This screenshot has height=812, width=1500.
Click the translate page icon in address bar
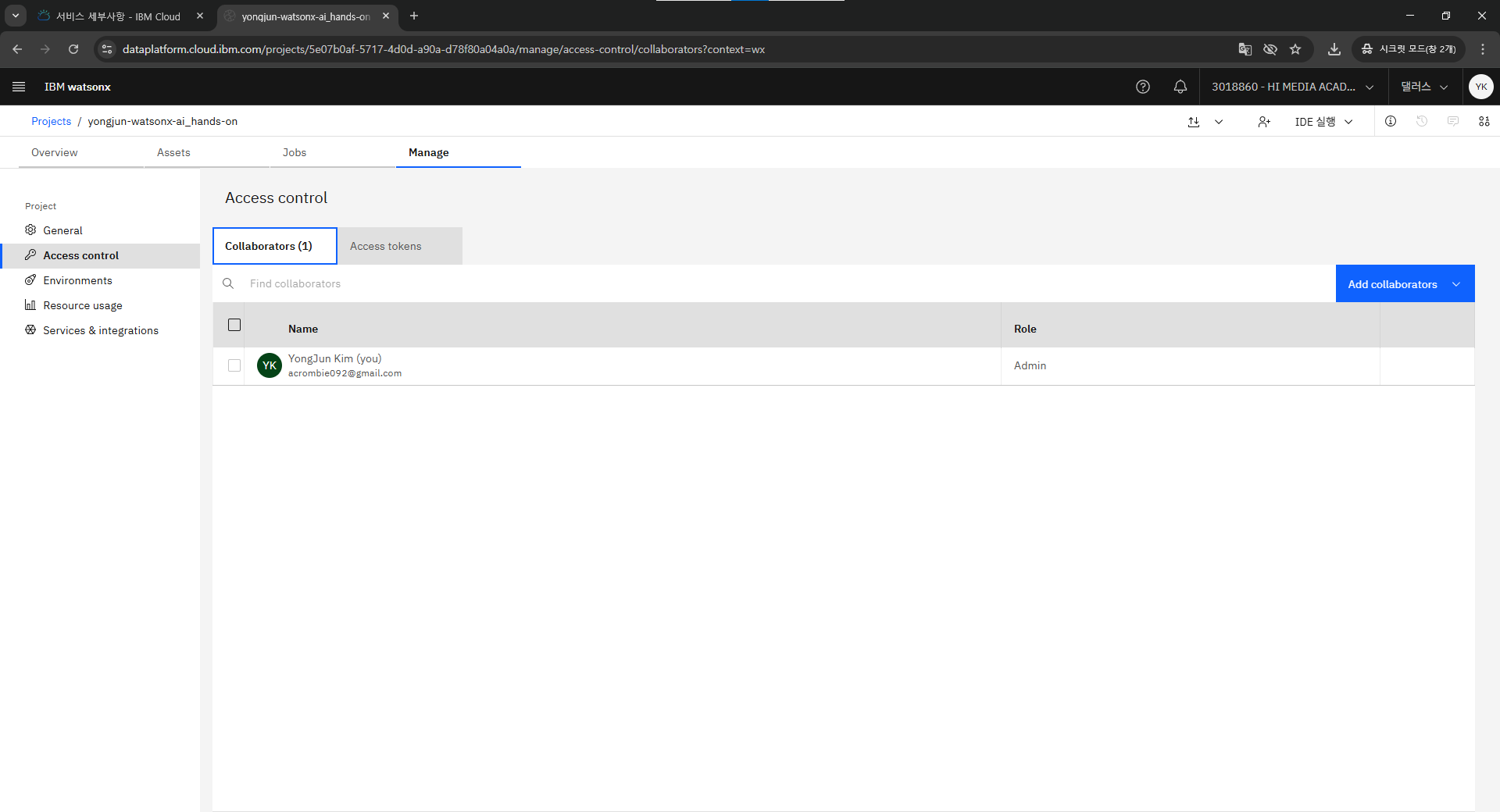click(x=1245, y=49)
